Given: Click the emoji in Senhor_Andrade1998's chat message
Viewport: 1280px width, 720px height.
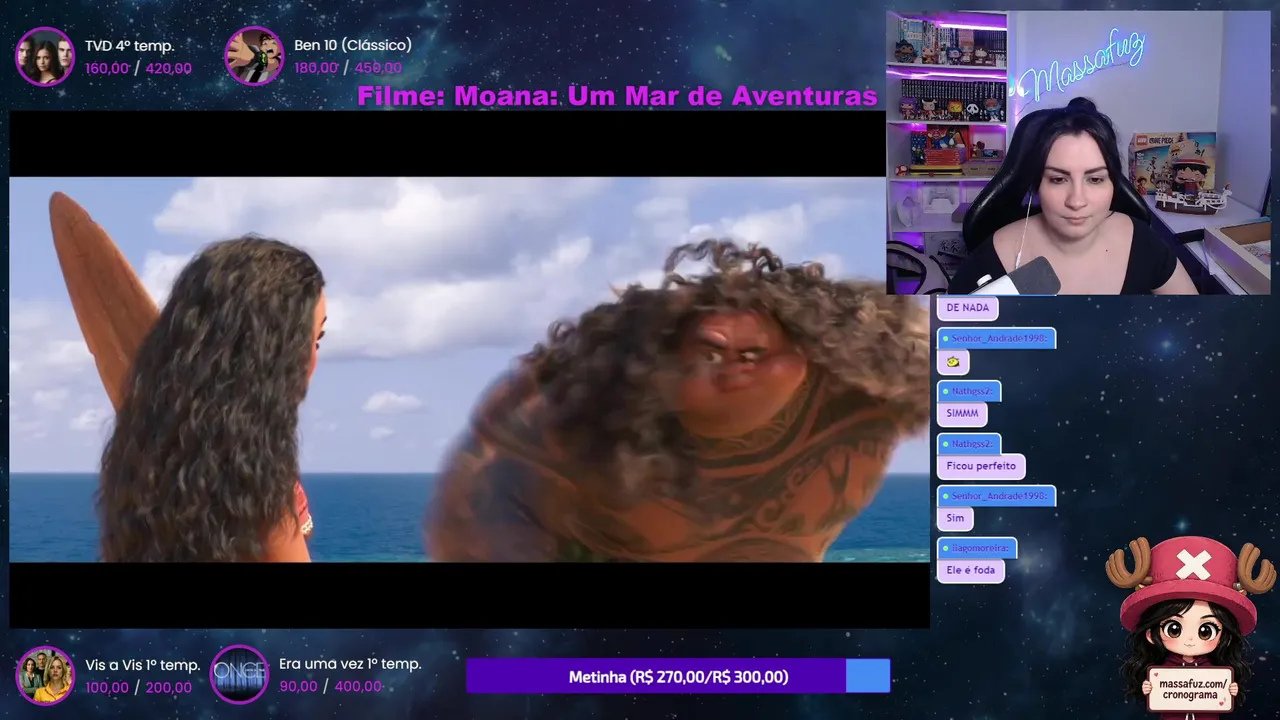Looking at the screenshot, I should (x=953, y=361).
